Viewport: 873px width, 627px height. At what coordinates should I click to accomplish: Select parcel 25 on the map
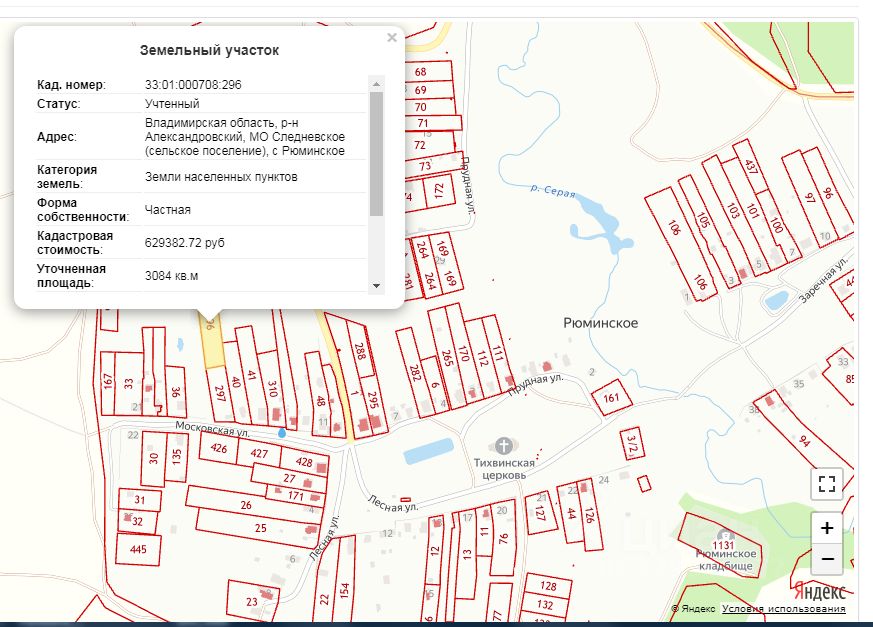(260, 527)
